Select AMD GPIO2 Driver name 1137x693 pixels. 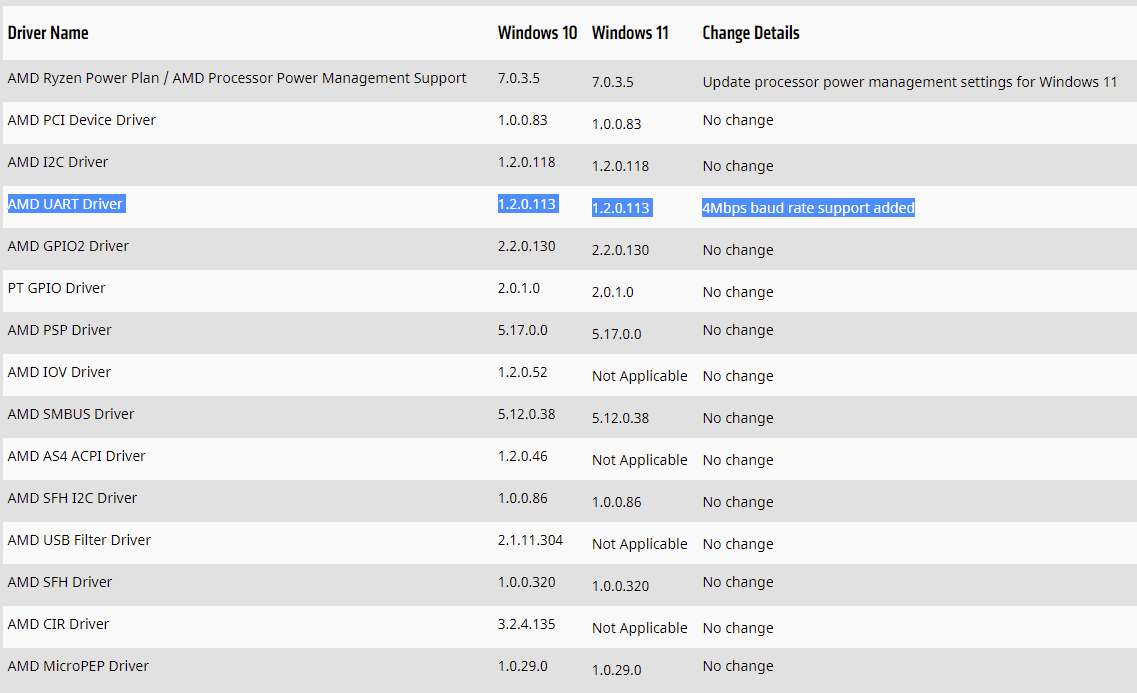pos(68,246)
